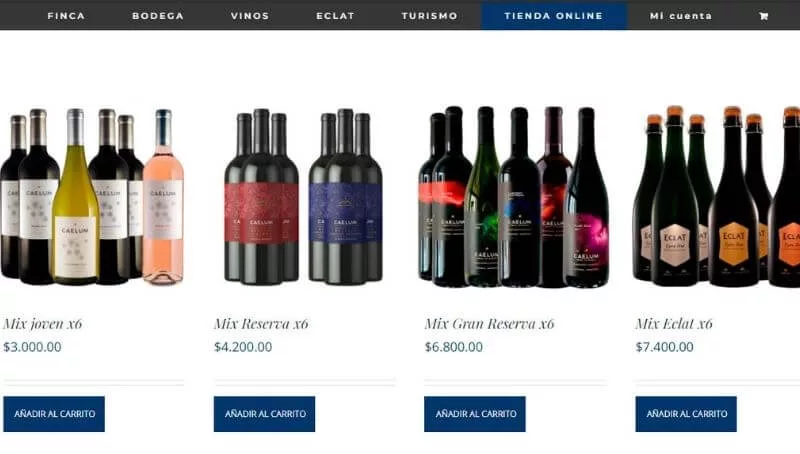View the red and blue Reserva bottles image

click(304, 196)
